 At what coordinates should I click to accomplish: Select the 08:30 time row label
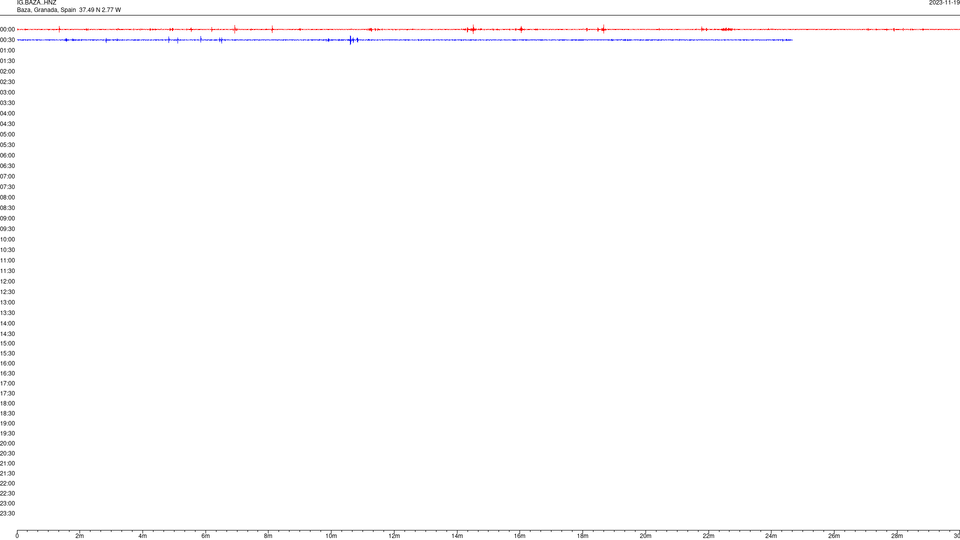click(7, 208)
